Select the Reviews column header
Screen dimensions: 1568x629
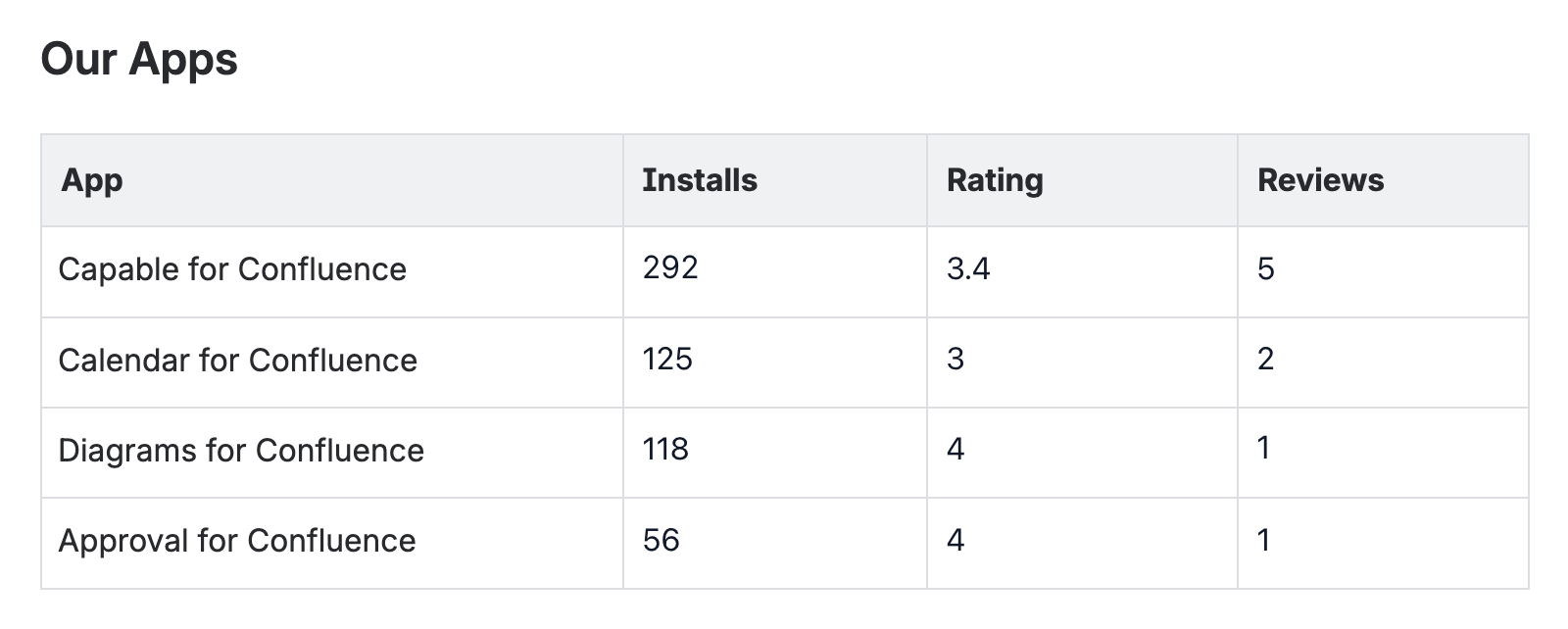pos(1320,180)
